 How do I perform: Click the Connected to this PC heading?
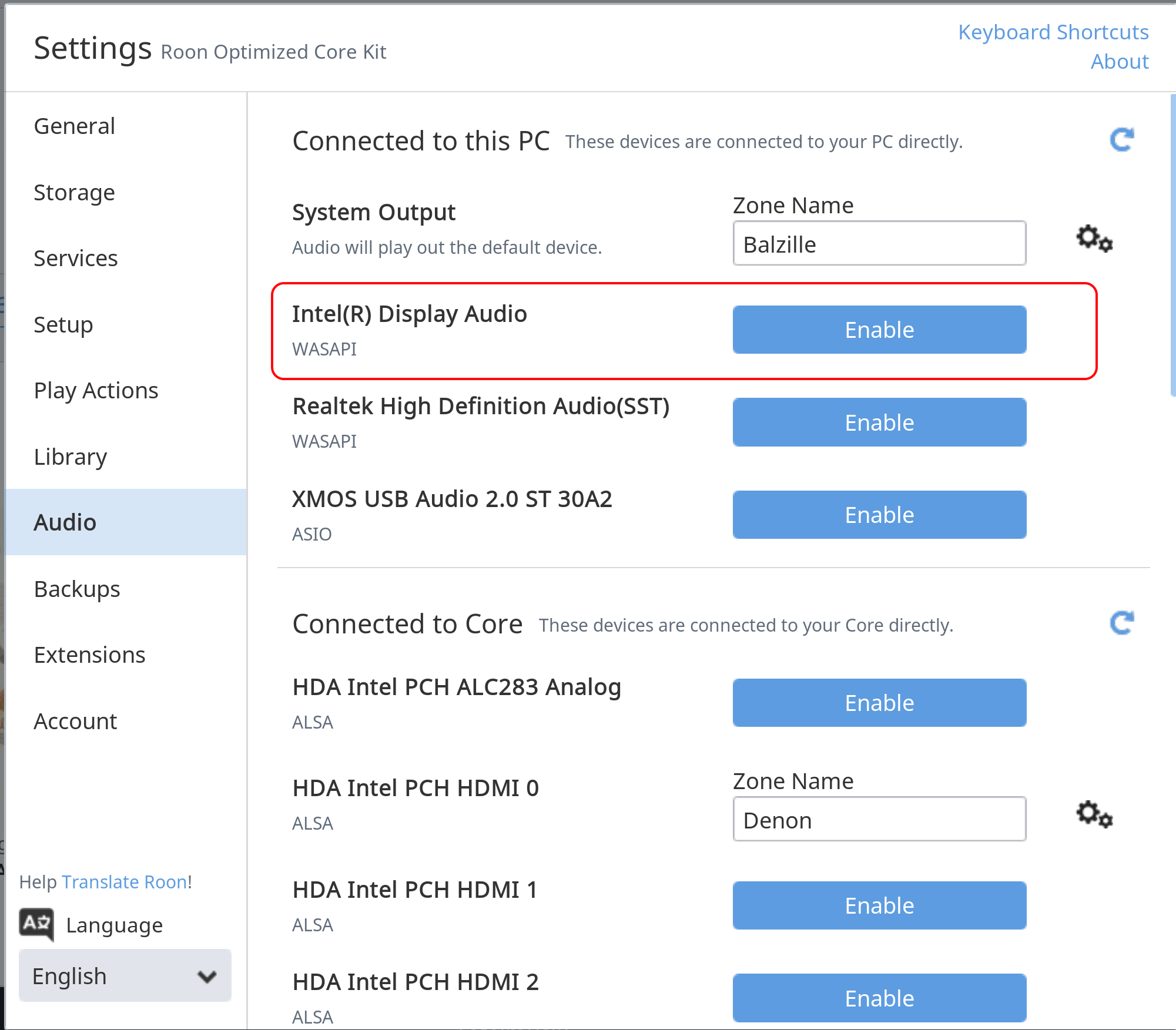421,140
